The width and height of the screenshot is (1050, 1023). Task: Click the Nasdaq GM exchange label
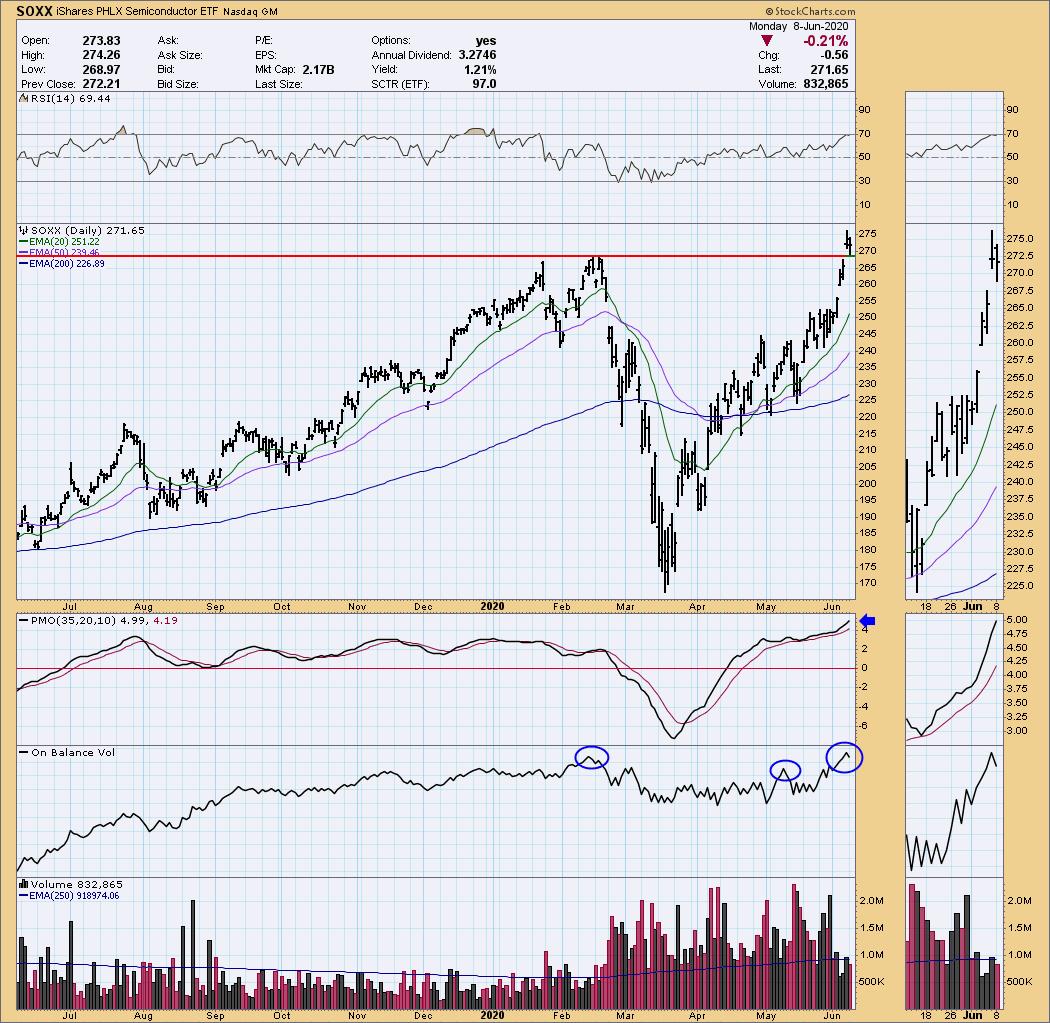coord(250,11)
